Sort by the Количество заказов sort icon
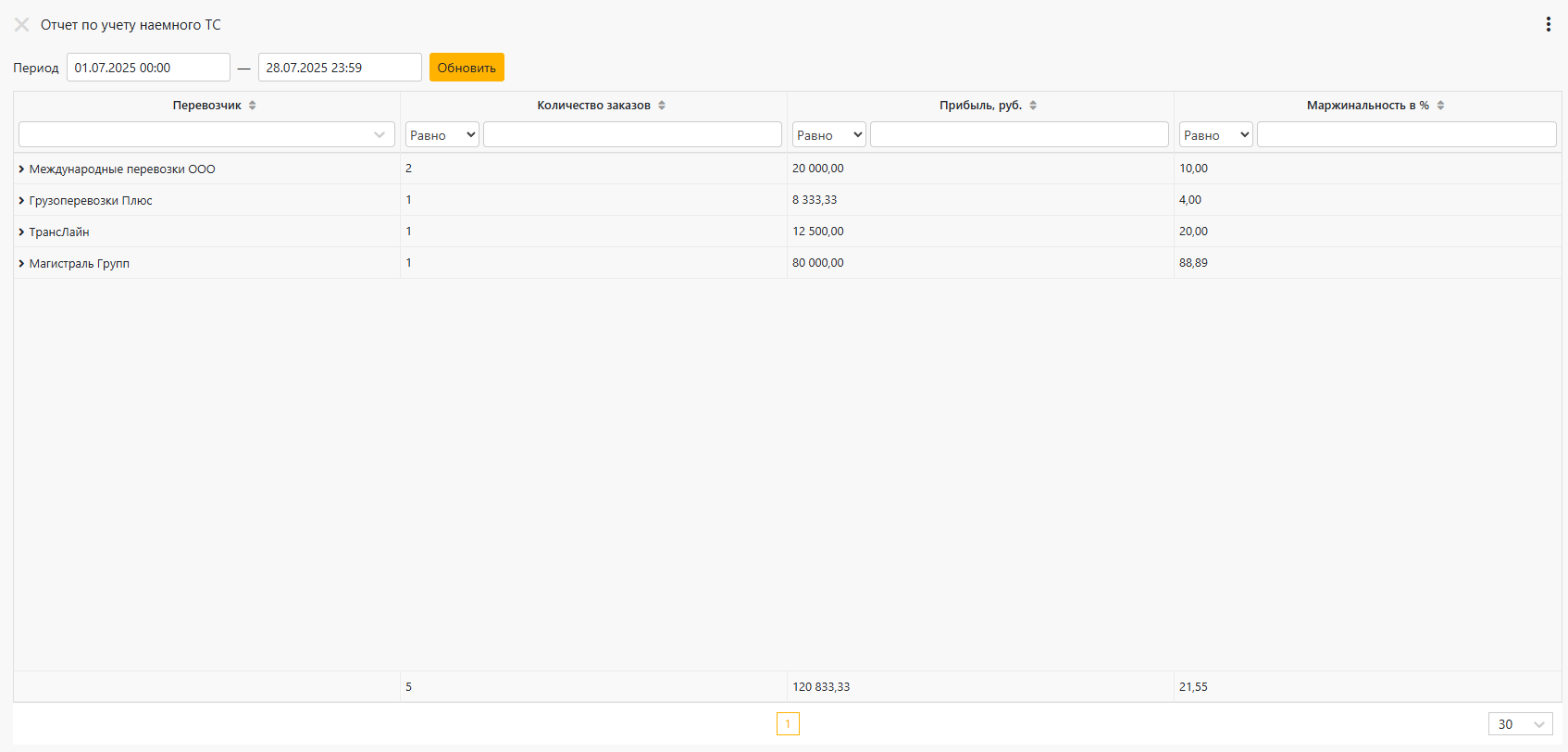This screenshot has height=752, width=1568. (662, 106)
